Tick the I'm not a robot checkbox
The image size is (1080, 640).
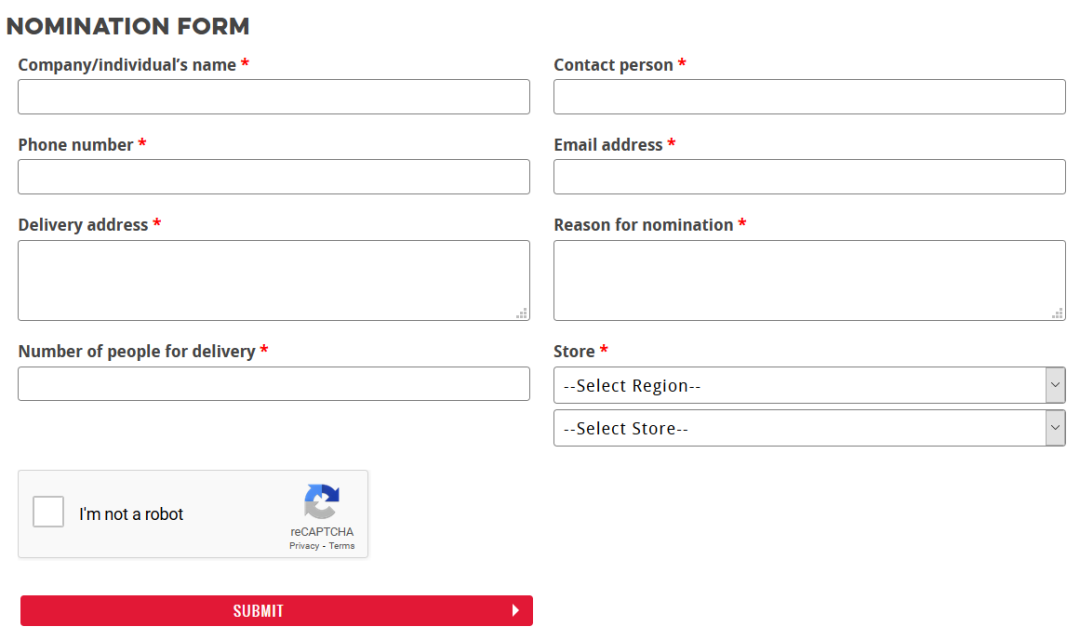[48, 512]
